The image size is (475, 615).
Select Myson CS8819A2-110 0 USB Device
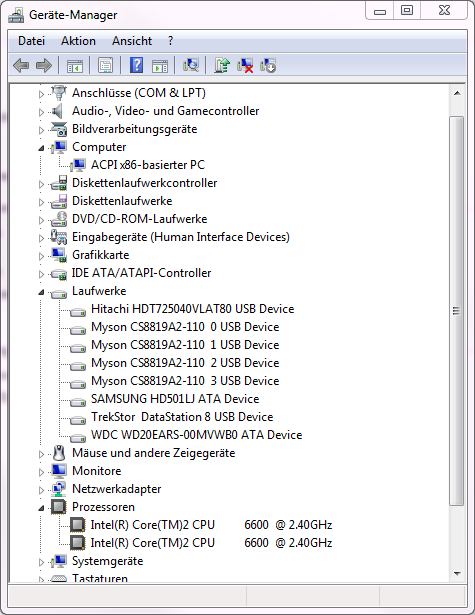(x=185, y=327)
